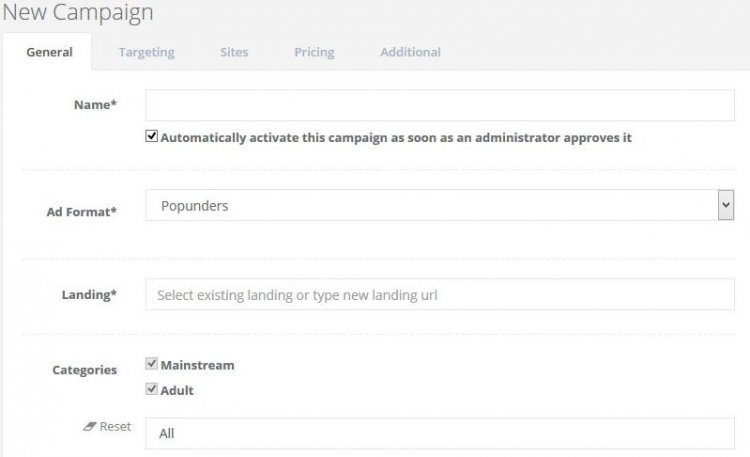Image resolution: width=750 pixels, height=457 pixels.
Task: Uncheck the Mainstream category checkbox
Action: [152, 365]
